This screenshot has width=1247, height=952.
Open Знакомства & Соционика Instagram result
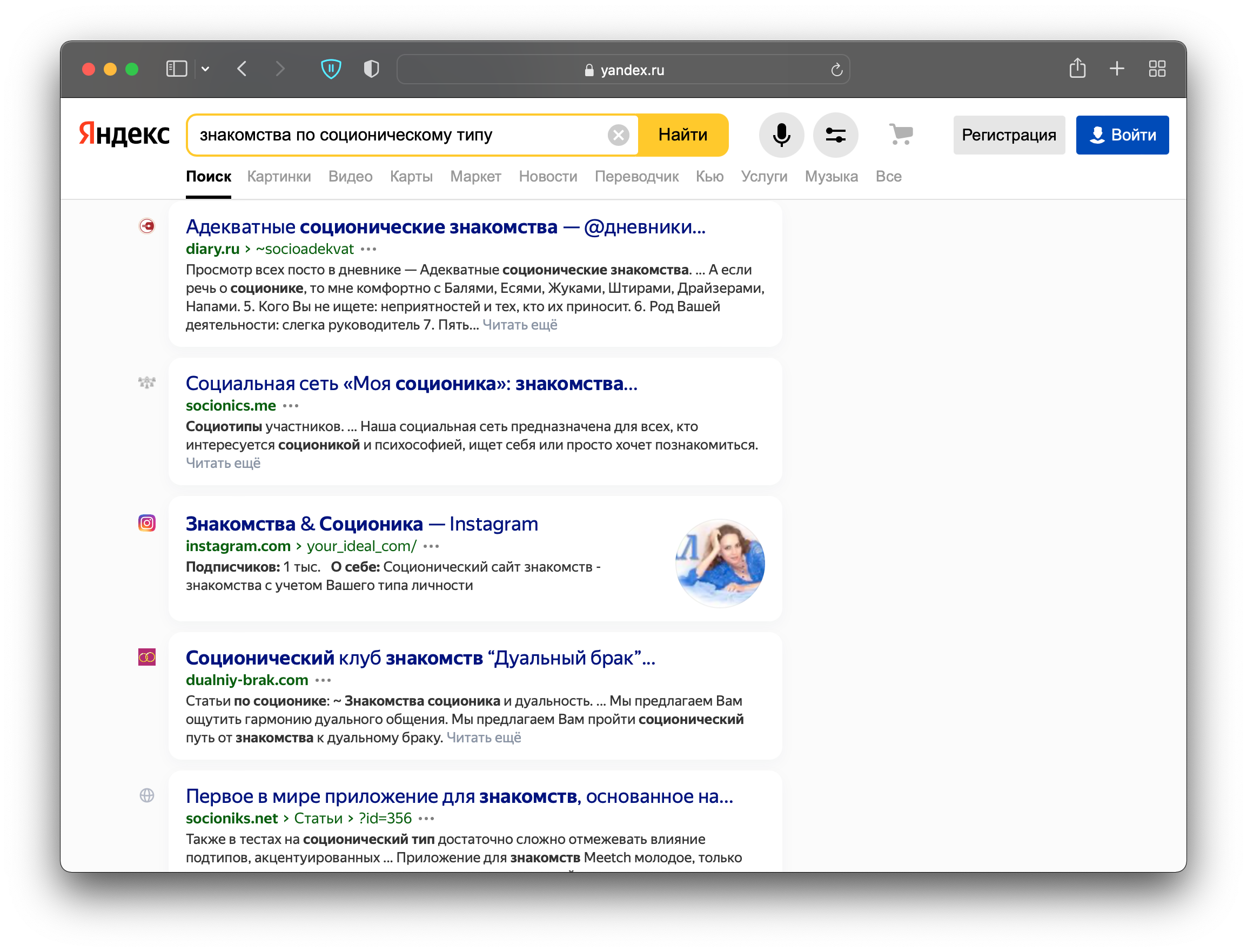[x=361, y=524]
